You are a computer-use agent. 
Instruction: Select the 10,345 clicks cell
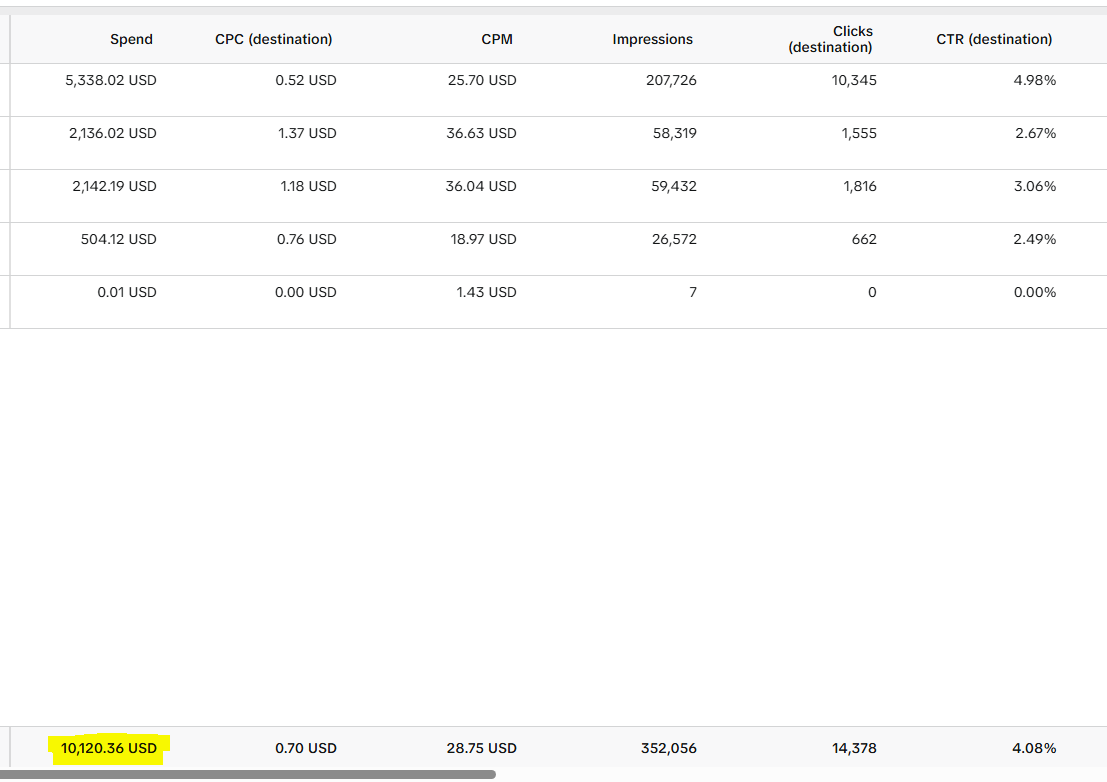[854, 80]
